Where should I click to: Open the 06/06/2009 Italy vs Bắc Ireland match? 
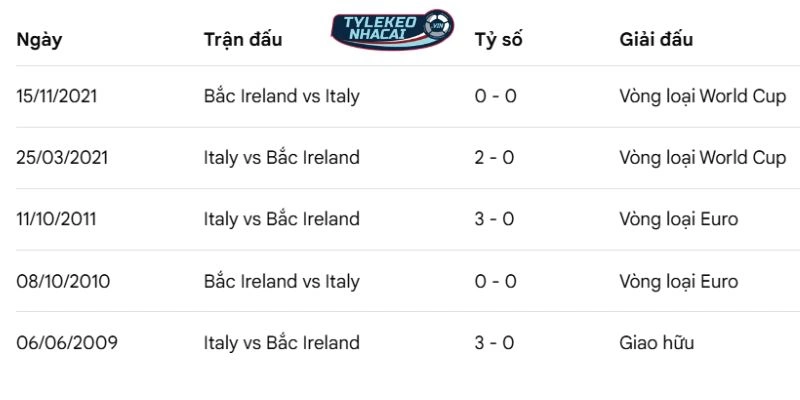[x=281, y=343]
